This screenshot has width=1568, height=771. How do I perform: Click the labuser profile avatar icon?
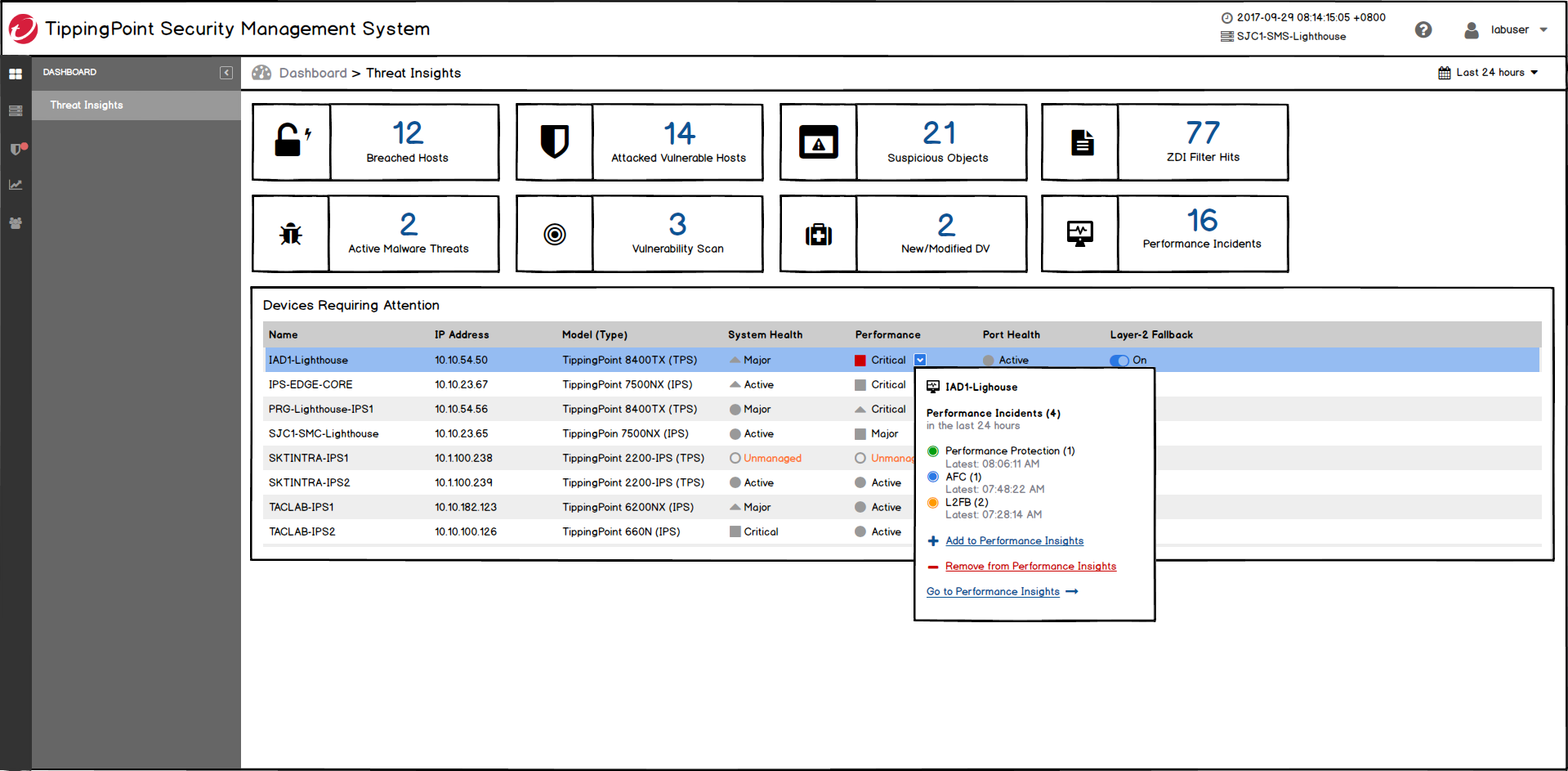click(1472, 30)
